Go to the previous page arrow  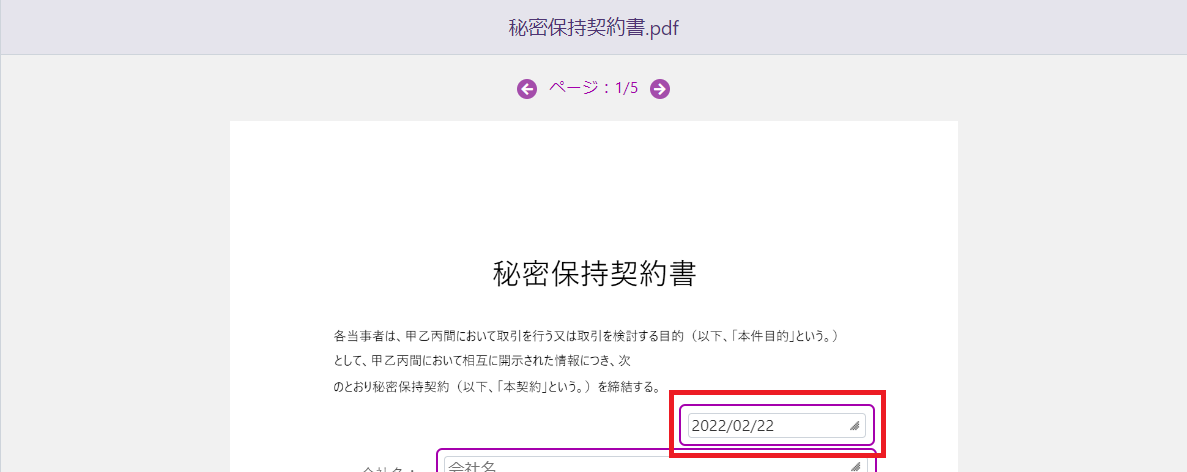(527, 89)
